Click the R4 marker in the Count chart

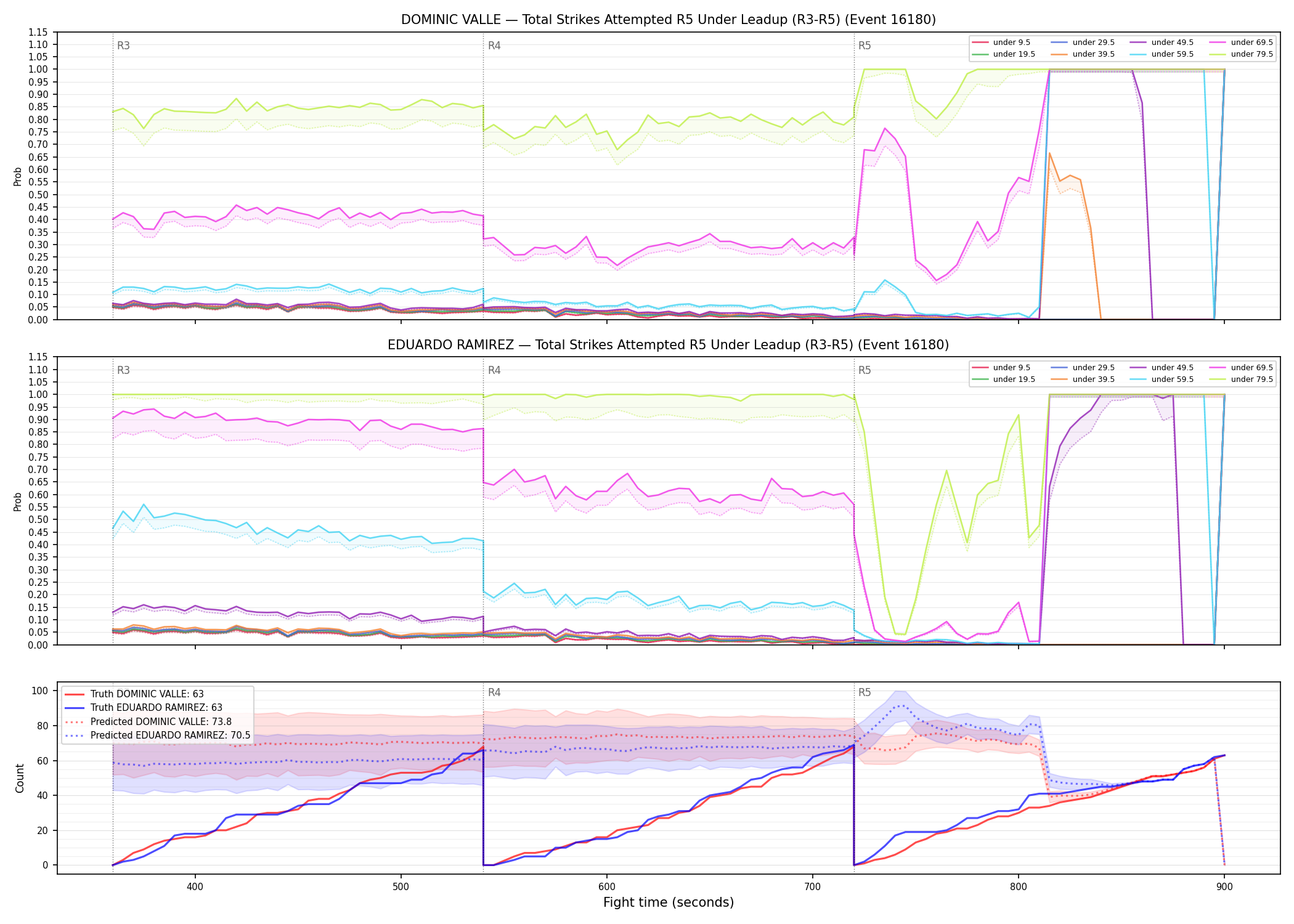pyautogui.click(x=494, y=692)
